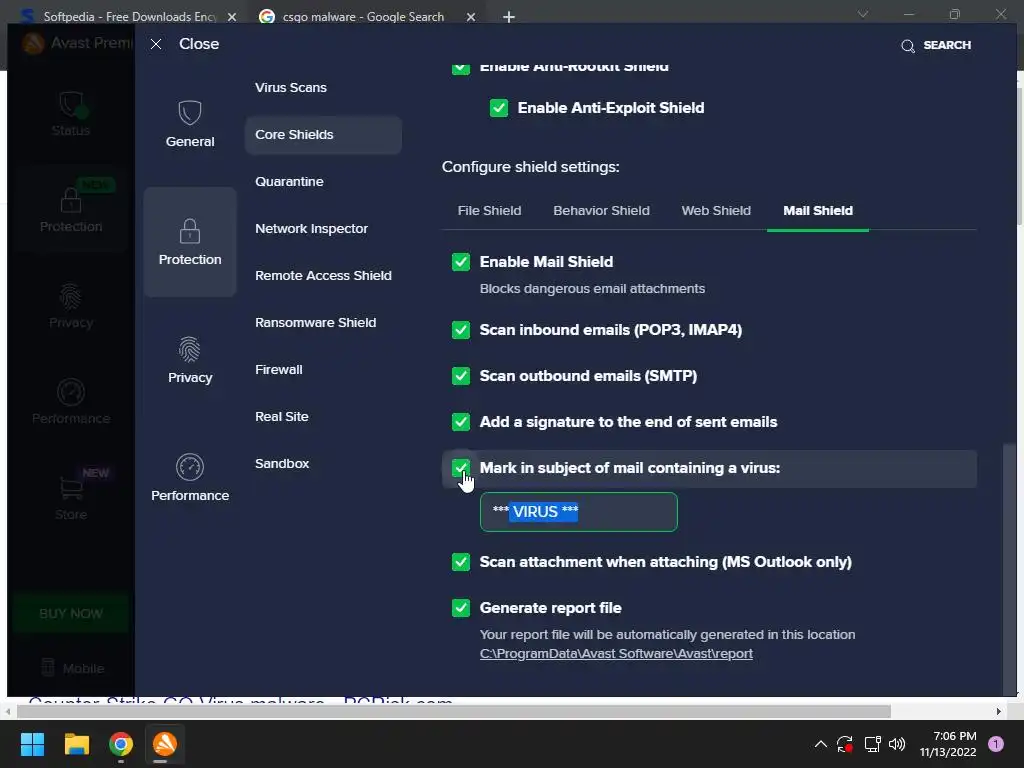Show hidden tray icons chevron

click(820, 744)
